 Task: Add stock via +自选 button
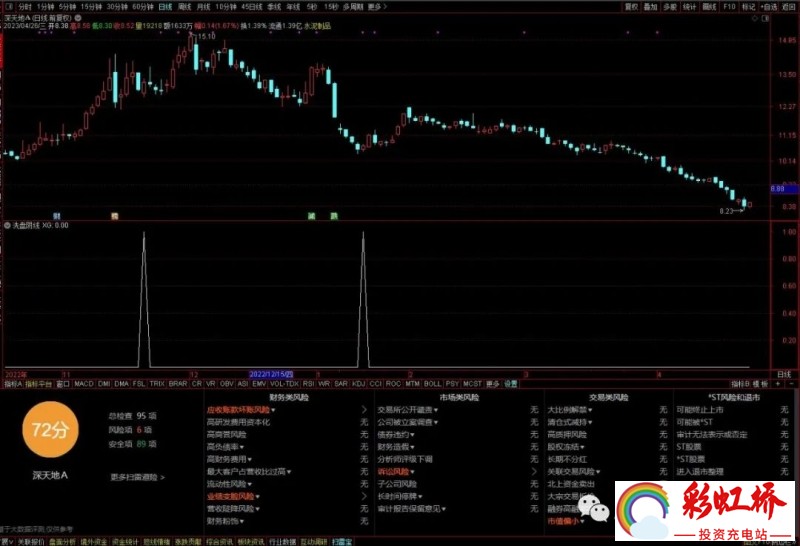click(766, 6)
